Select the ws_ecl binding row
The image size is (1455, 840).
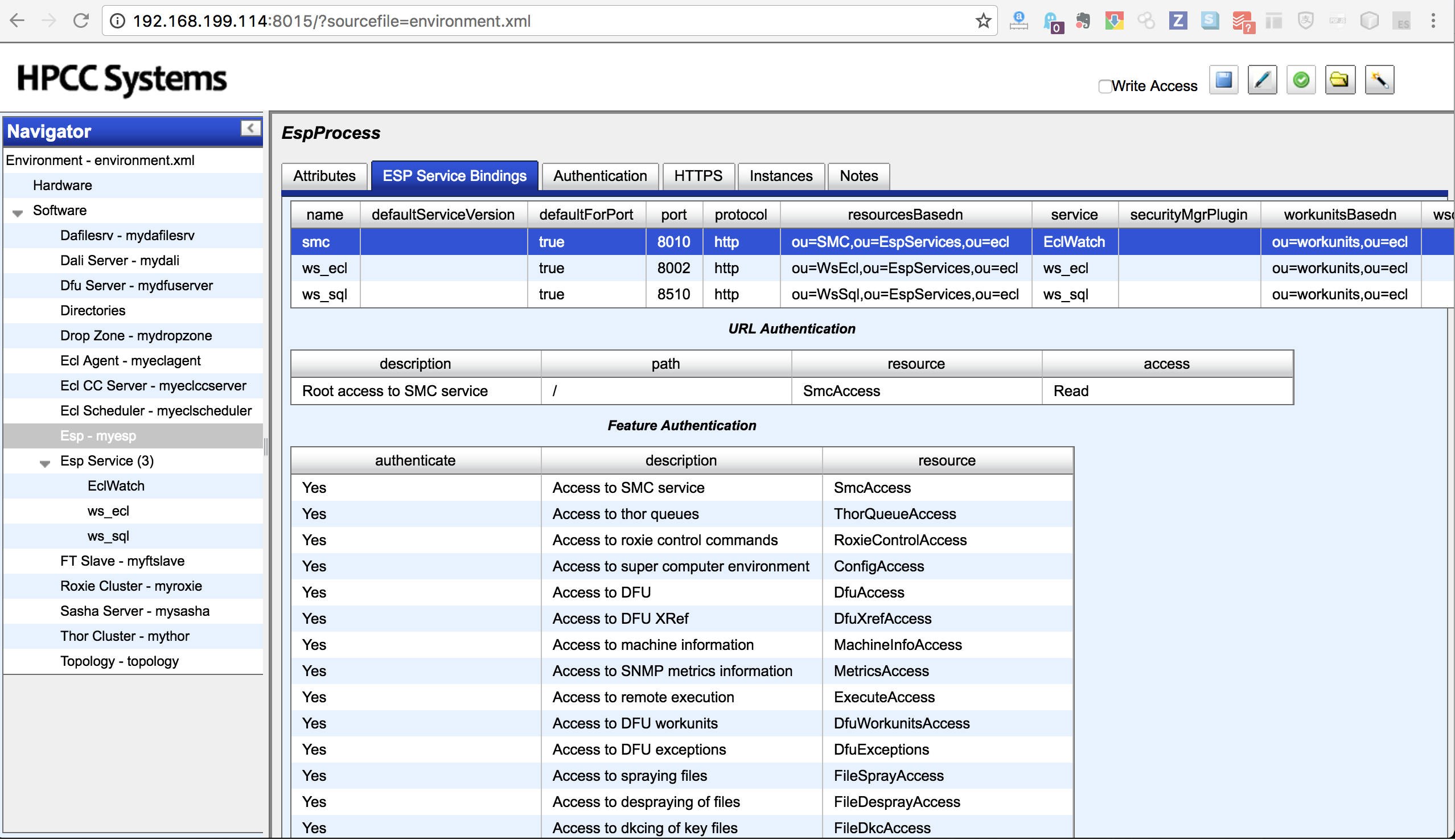324,268
